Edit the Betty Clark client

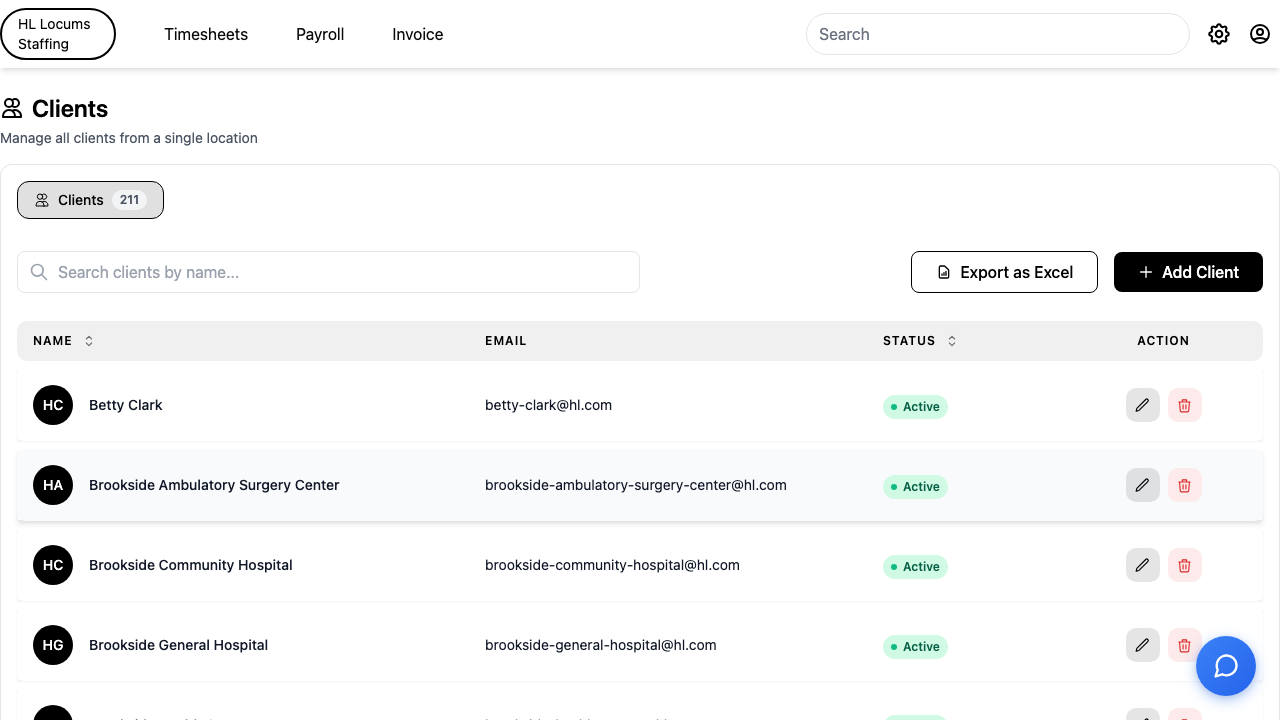pyautogui.click(x=1143, y=405)
